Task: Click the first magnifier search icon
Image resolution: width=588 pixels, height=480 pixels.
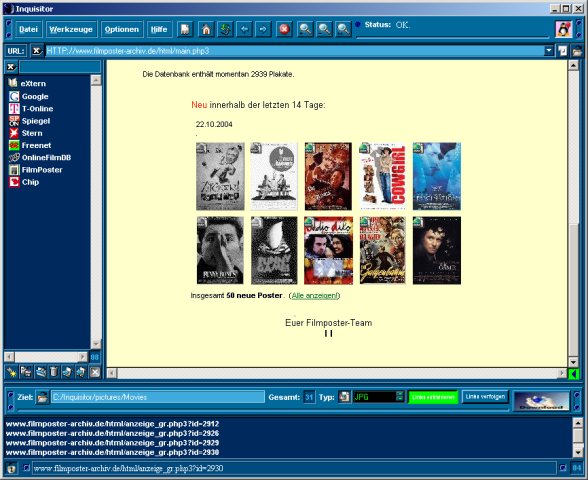Action: coord(305,29)
